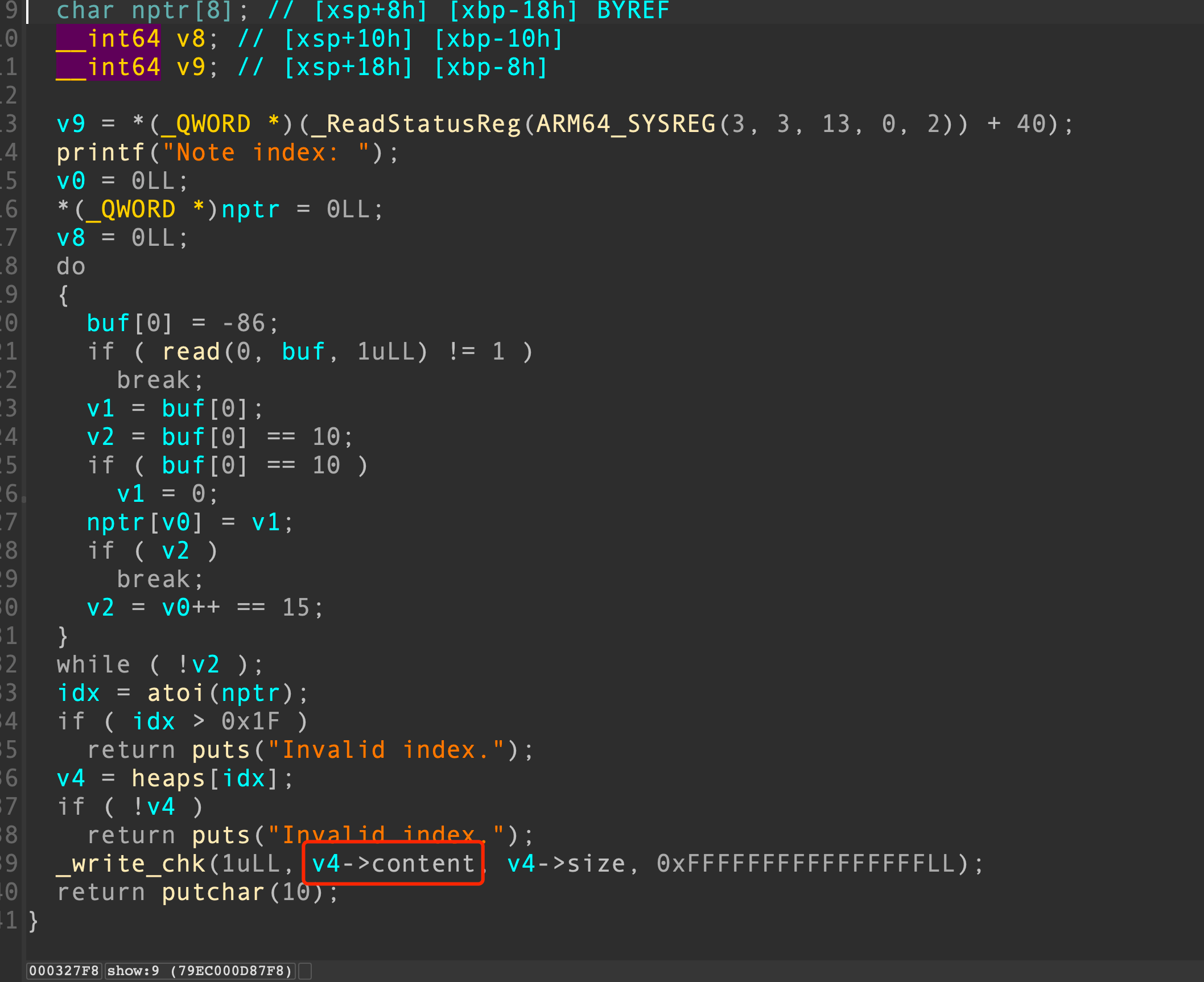Click !v4 in the if condition
This screenshot has width=1204, height=982.
(153, 807)
